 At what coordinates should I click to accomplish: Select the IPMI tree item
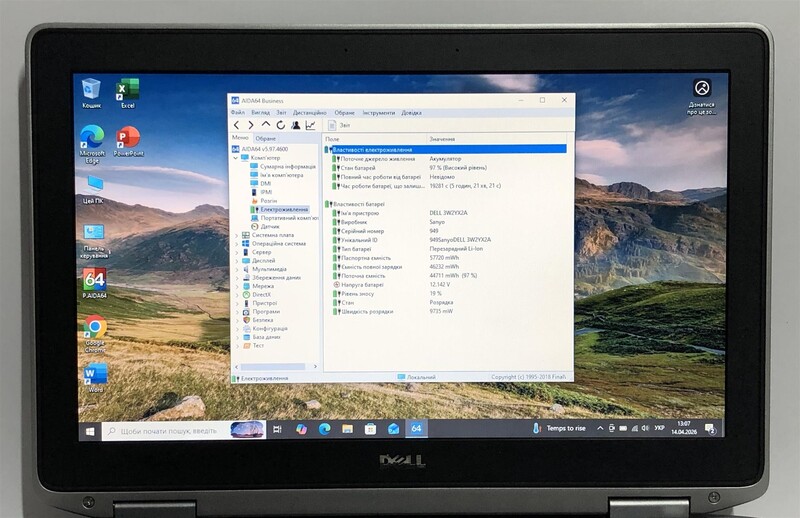[261, 192]
